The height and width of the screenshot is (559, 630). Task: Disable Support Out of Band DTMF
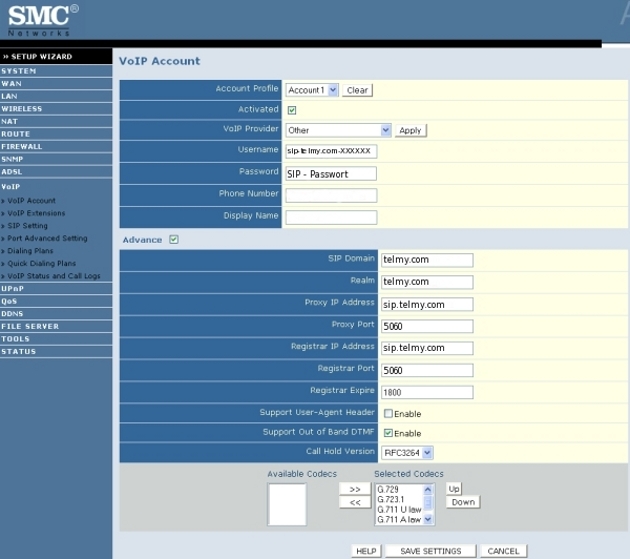(x=388, y=433)
